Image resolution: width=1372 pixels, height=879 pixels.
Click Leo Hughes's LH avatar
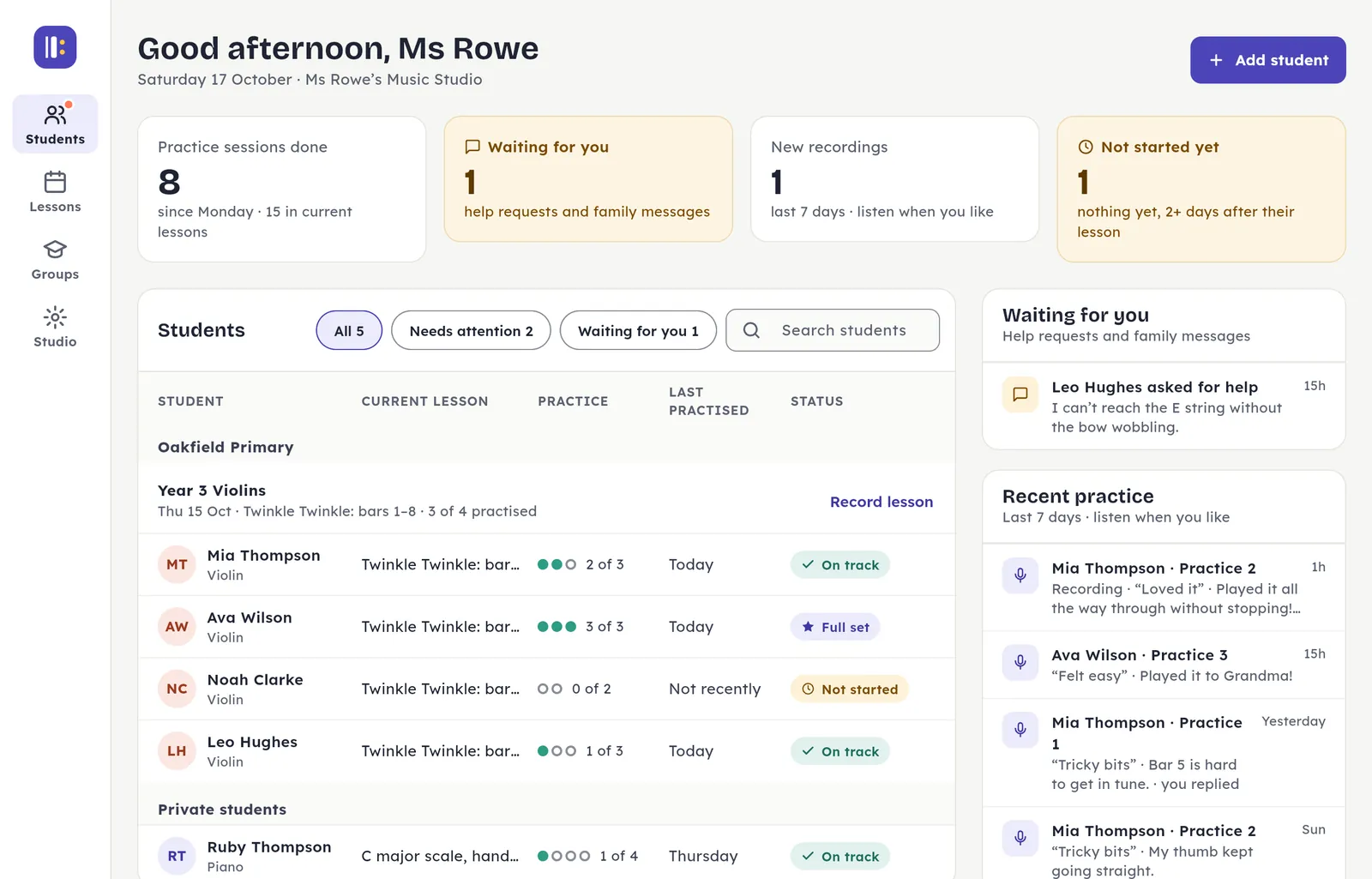[177, 751]
